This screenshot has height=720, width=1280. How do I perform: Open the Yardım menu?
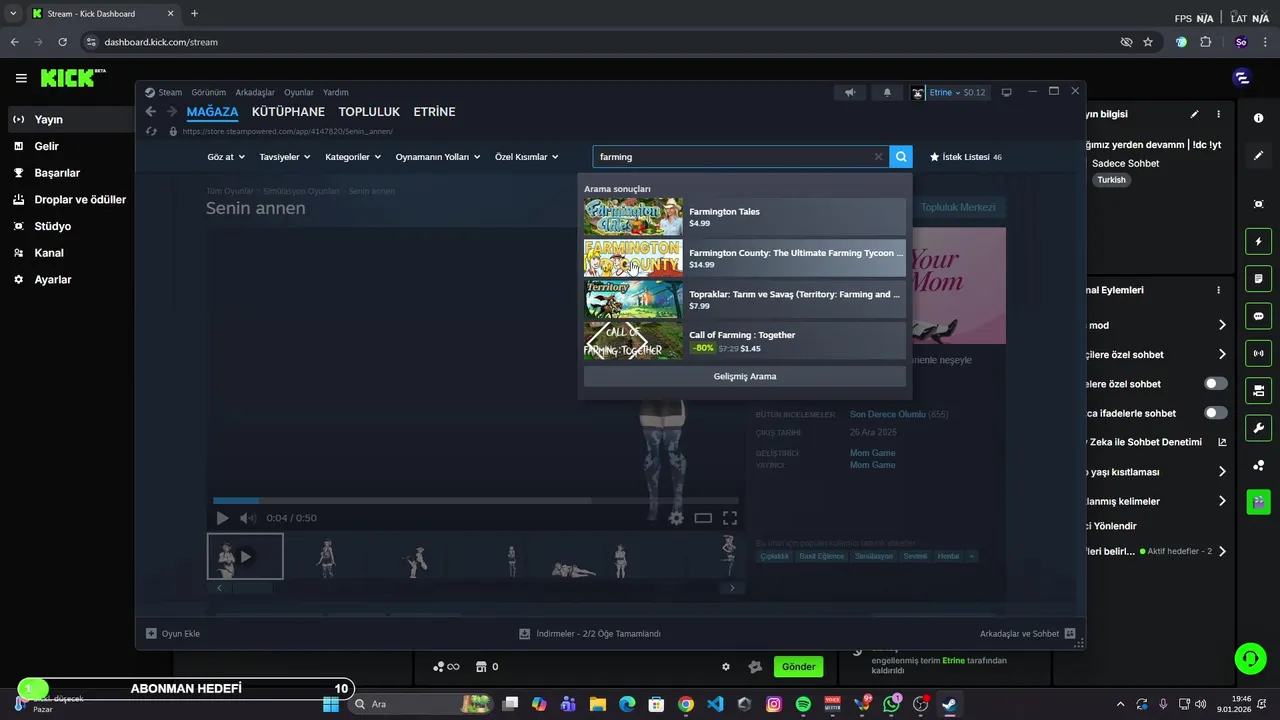tap(336, 92)
